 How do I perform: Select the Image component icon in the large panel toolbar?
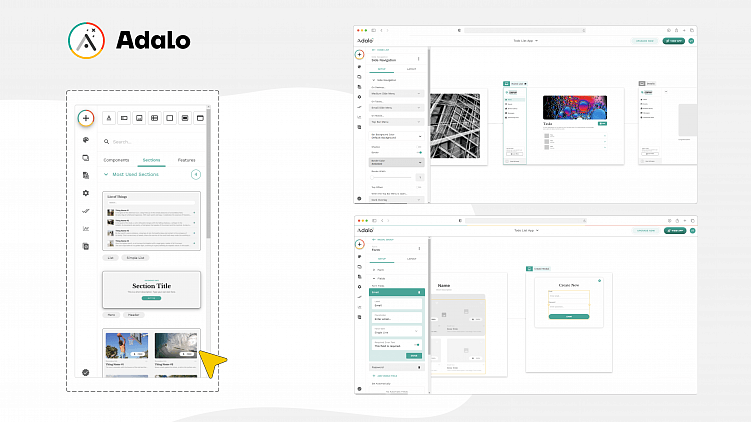139,118
